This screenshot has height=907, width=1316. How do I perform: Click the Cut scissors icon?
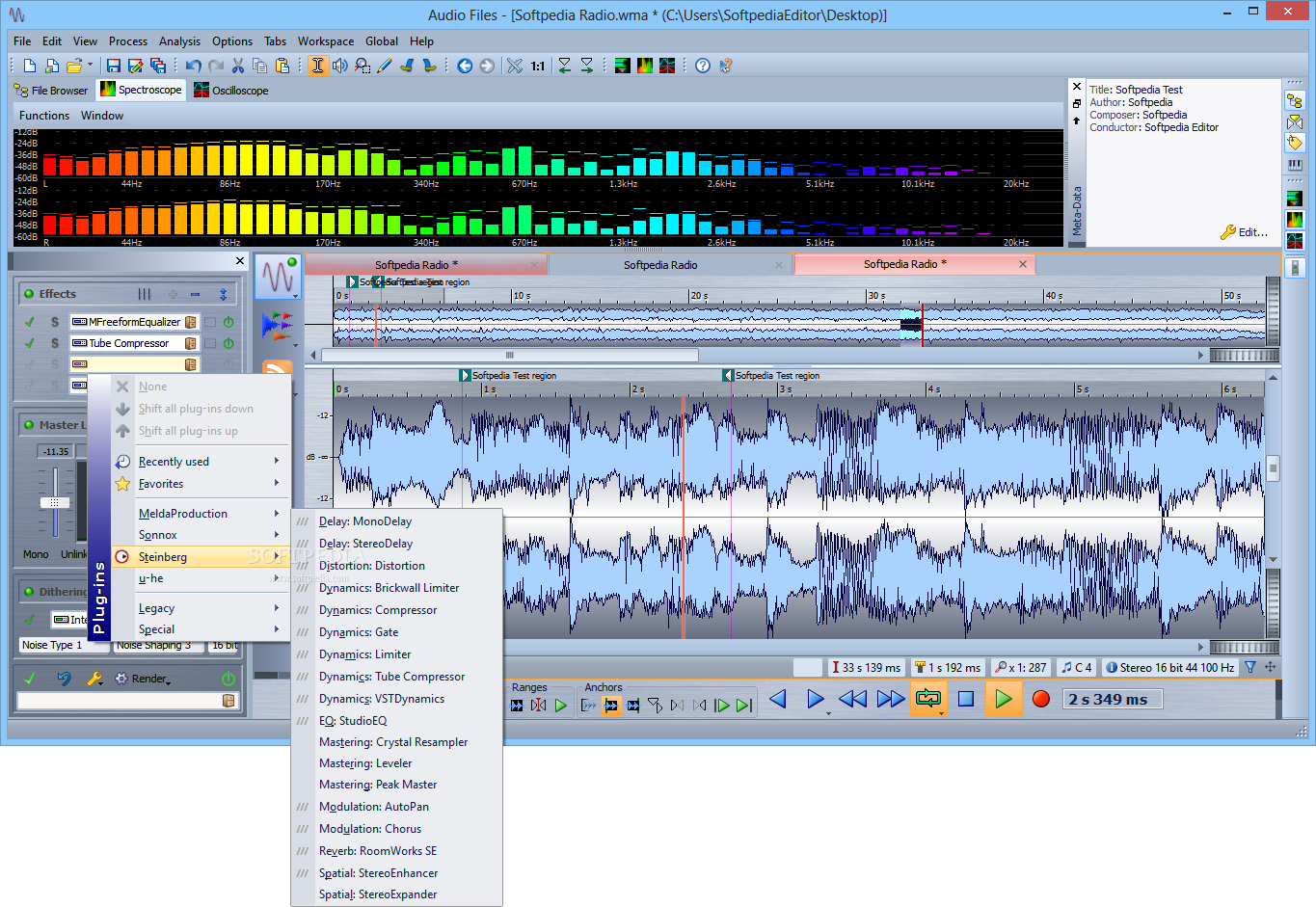pos(238,66)
